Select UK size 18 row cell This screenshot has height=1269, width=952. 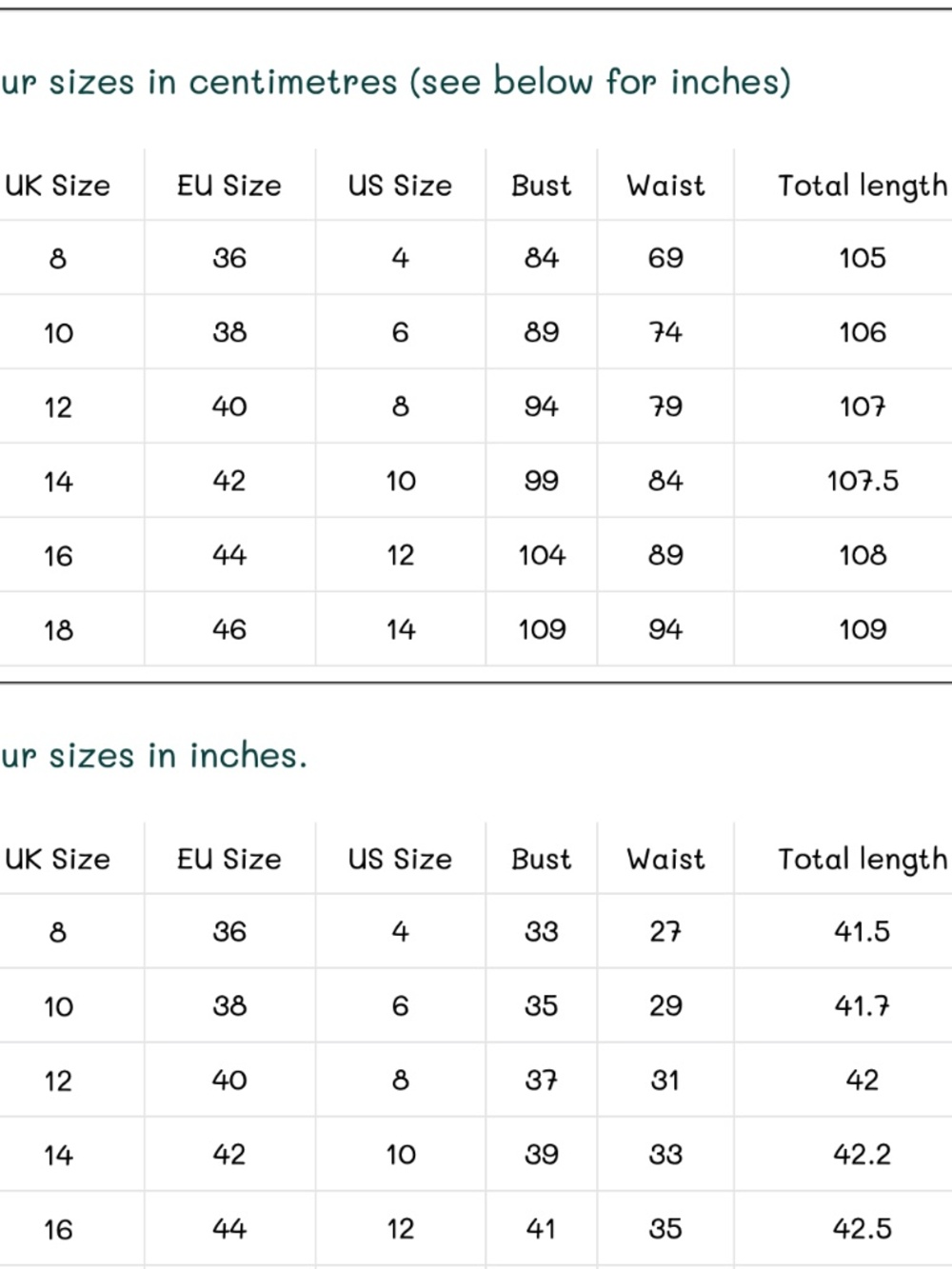tap(58, 629)
